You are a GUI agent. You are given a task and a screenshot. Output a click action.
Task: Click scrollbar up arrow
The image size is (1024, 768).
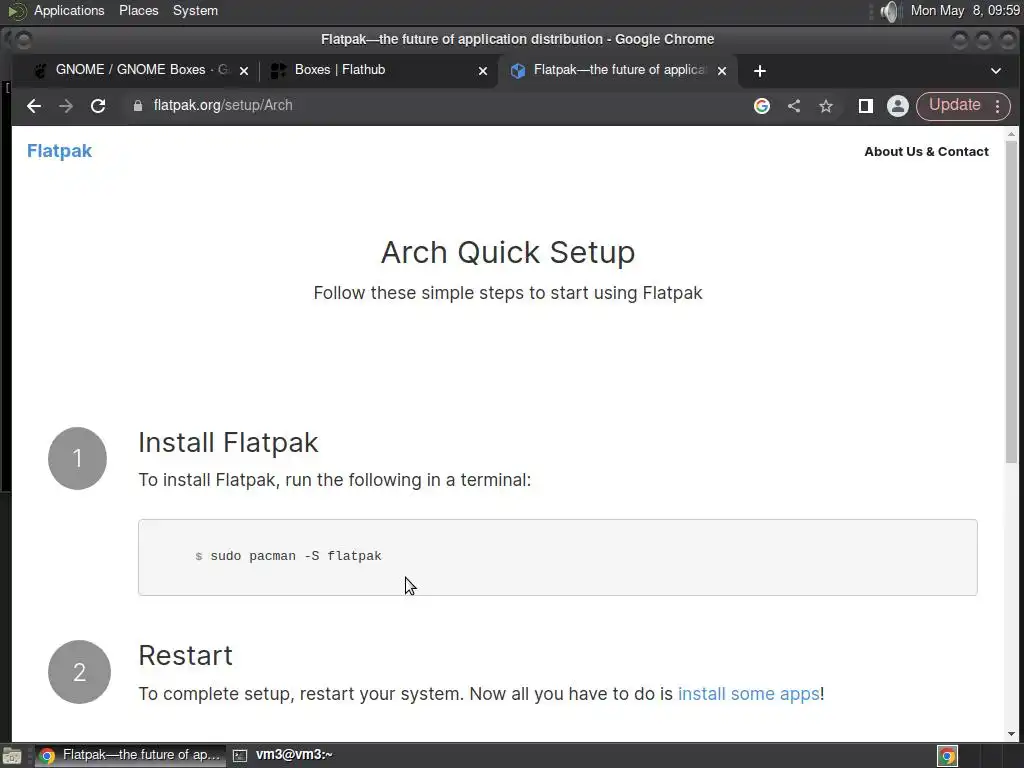click(x=1011, y=134)
